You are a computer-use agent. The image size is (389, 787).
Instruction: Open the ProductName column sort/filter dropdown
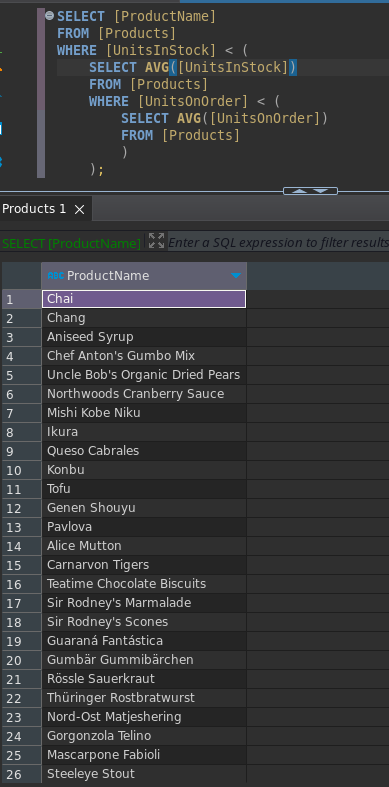point(236,276)
